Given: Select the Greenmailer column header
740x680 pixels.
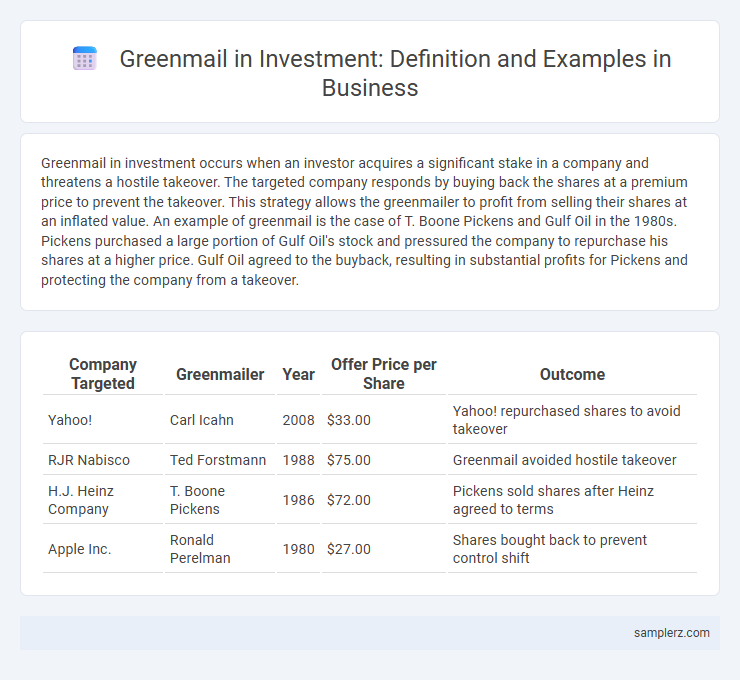Looking at the screenshot, I should pos(220,374).
